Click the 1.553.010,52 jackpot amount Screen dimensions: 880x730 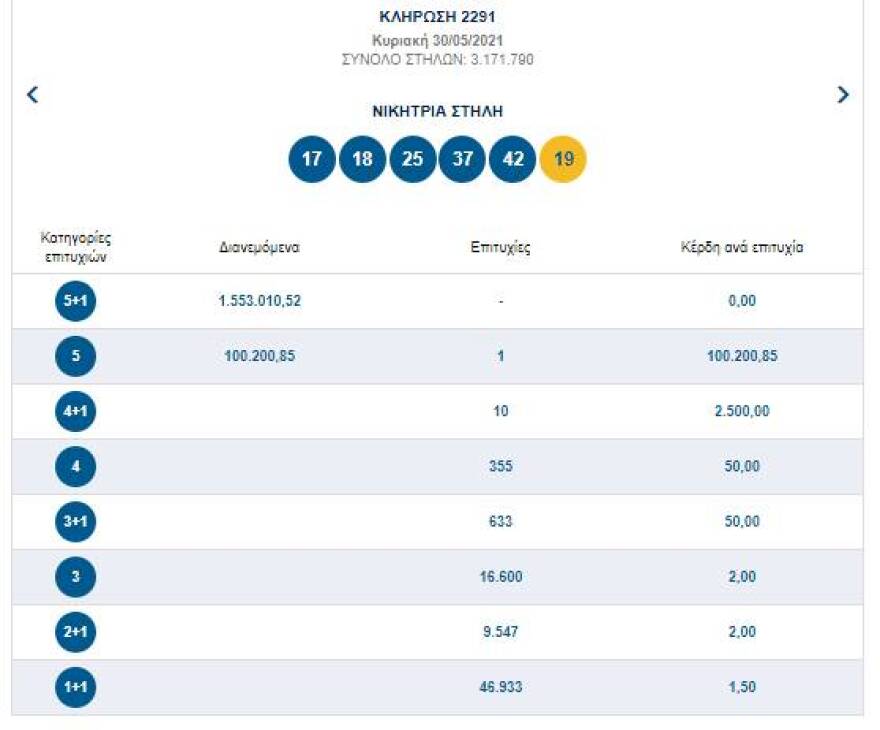tap(259, 301)
